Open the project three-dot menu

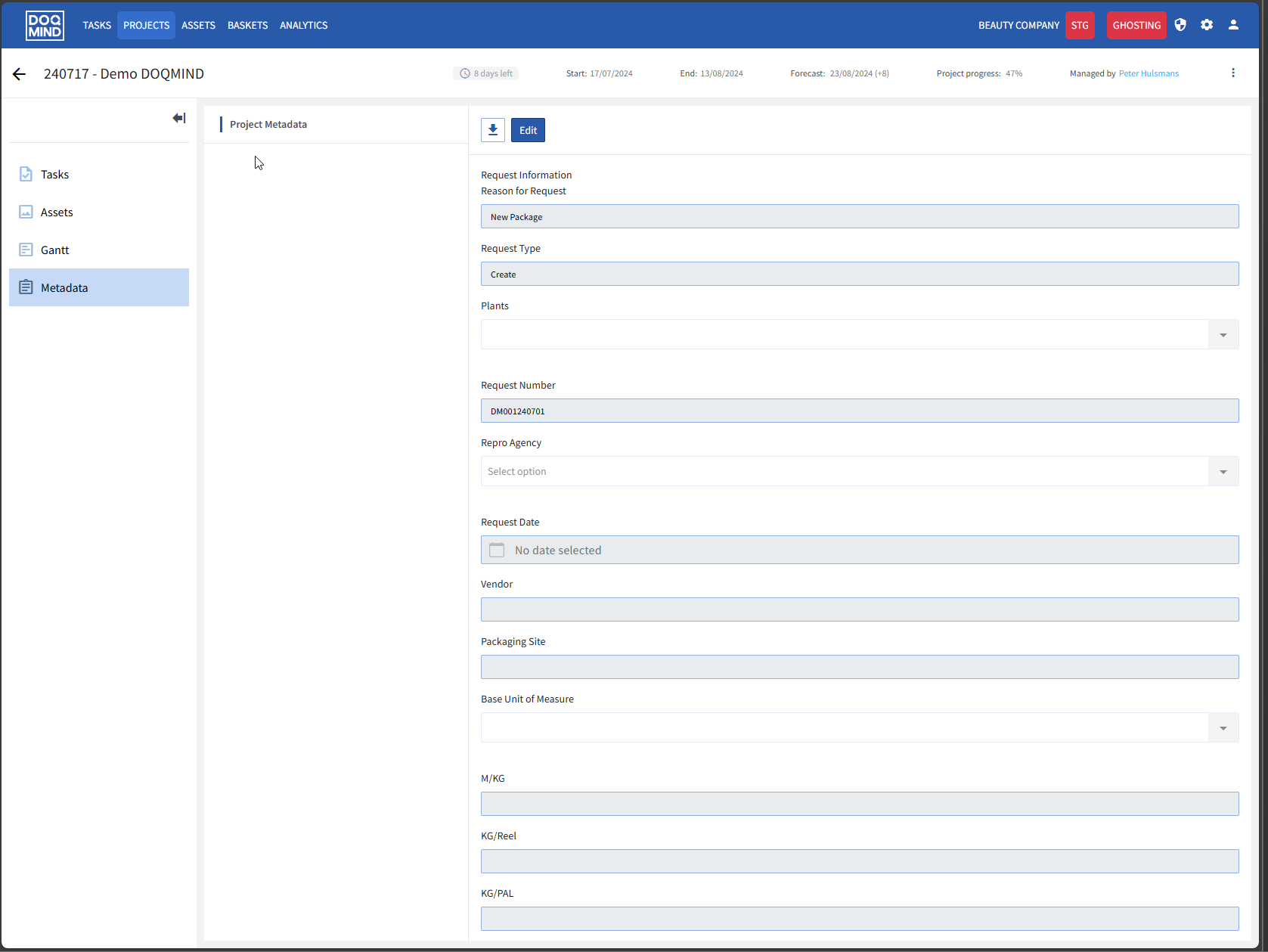pyautogui.click(x=1232, y=73)
